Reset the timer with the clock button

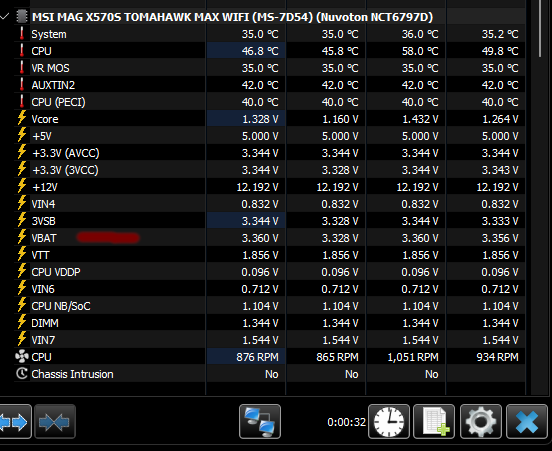click(x=389, y=421)
